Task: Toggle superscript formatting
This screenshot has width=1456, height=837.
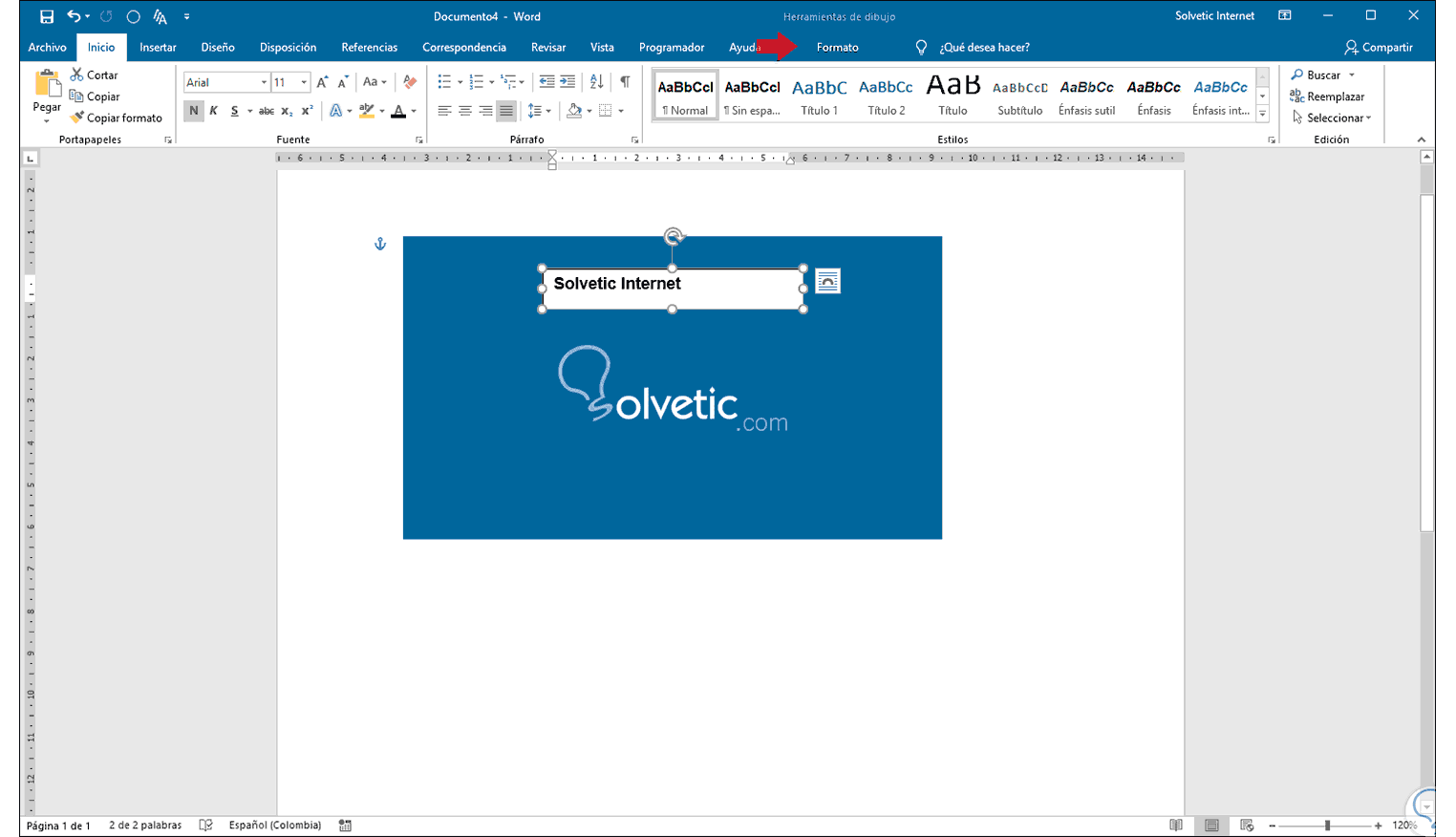Action: point(307,111)
